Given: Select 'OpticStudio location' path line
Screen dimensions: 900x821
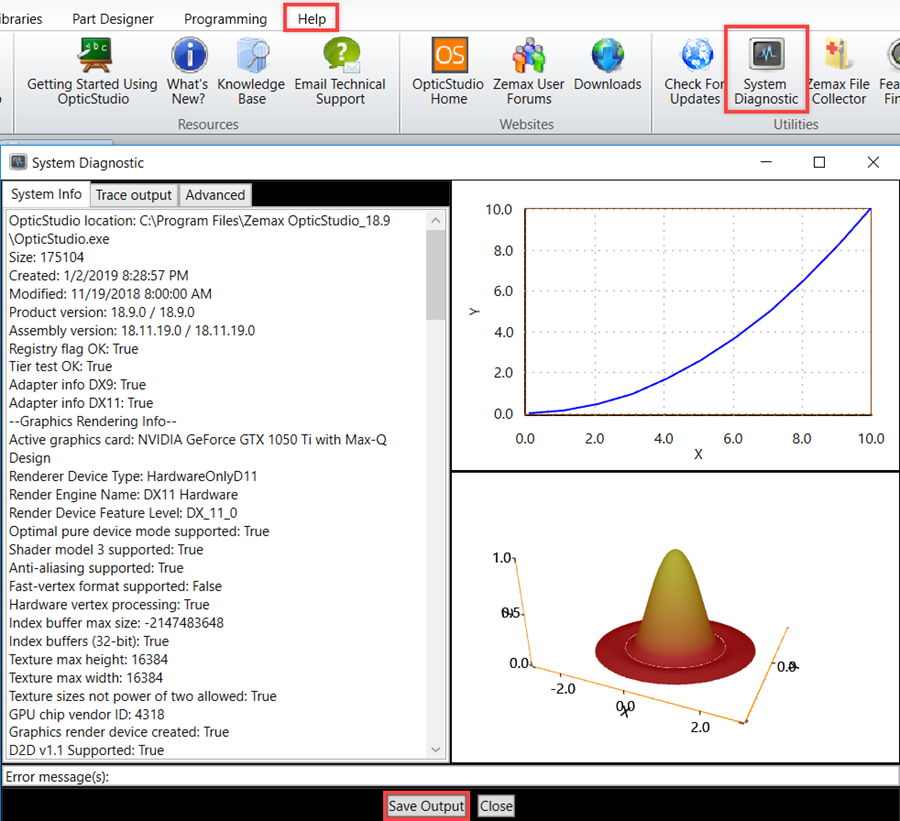Looking at the screenshot, I should (200, 230).
